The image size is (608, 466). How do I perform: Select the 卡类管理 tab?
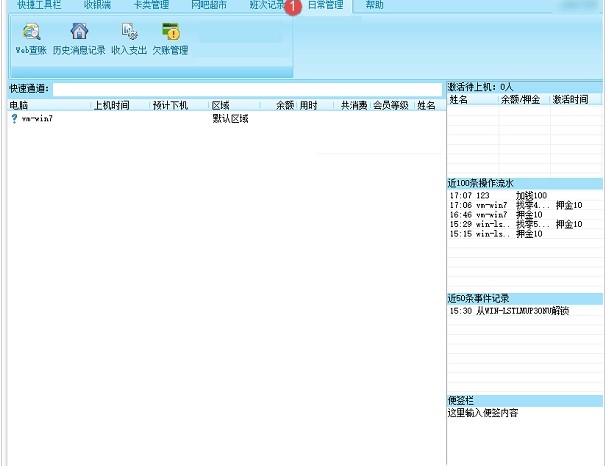(x=151, y=5)
